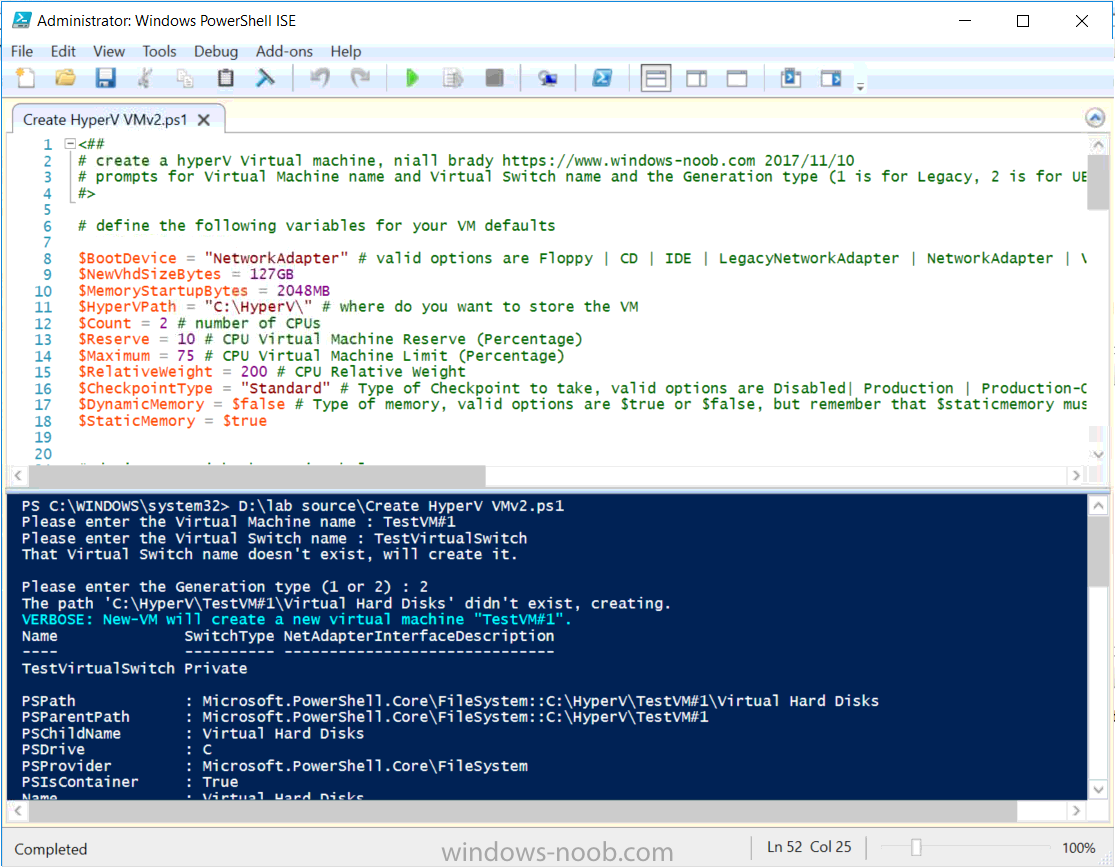Select the Create HyperV VMv2.ps1 tab
1115x867 pixels.
[105, 119]
